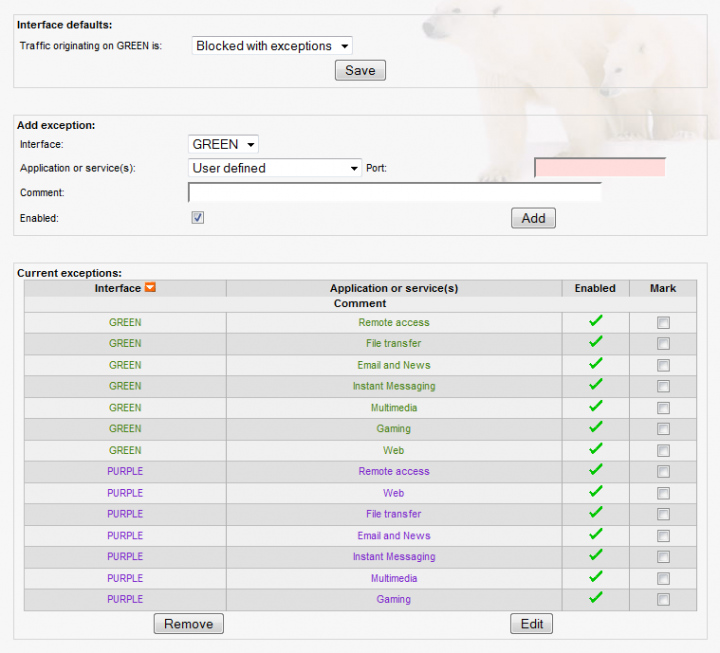The image size is (720, 653).
Task: Click the green checkmark for PURPLE Instant Messaging
Action: [x=596, y=556]
